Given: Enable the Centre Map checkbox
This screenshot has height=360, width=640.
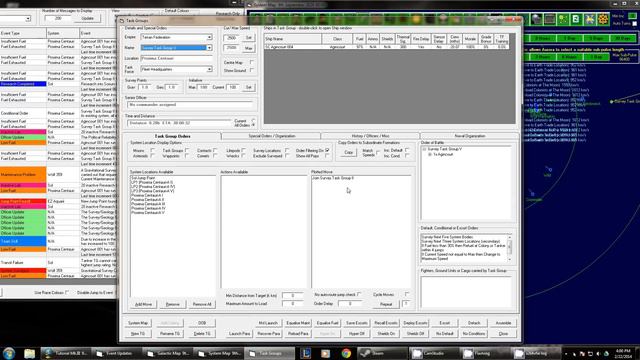Looking at the screenshot, I should [x=252, y=62].
